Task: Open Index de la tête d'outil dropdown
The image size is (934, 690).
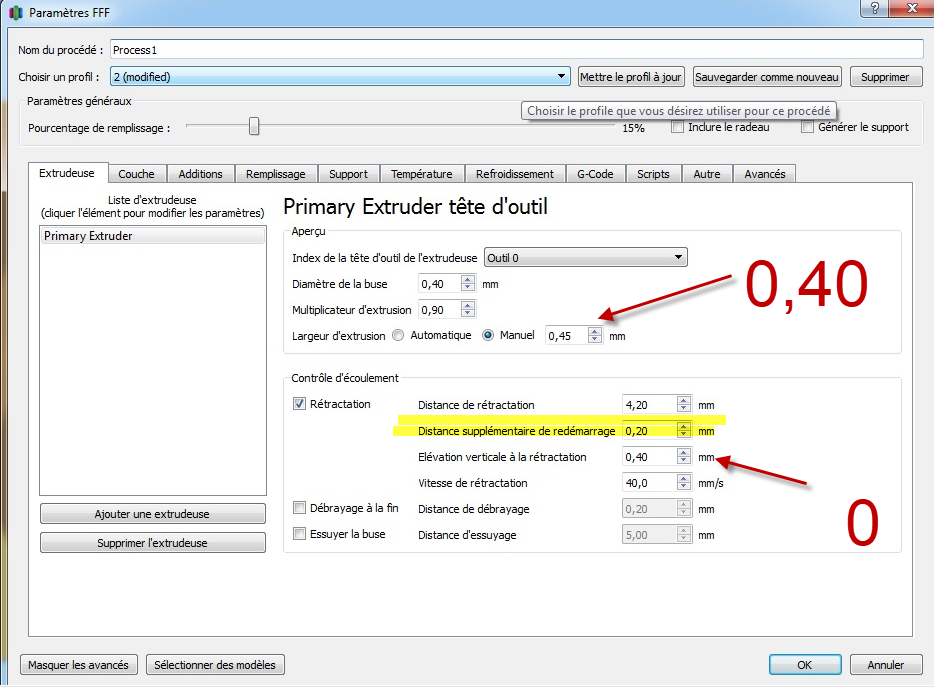Action: [586, 257]
